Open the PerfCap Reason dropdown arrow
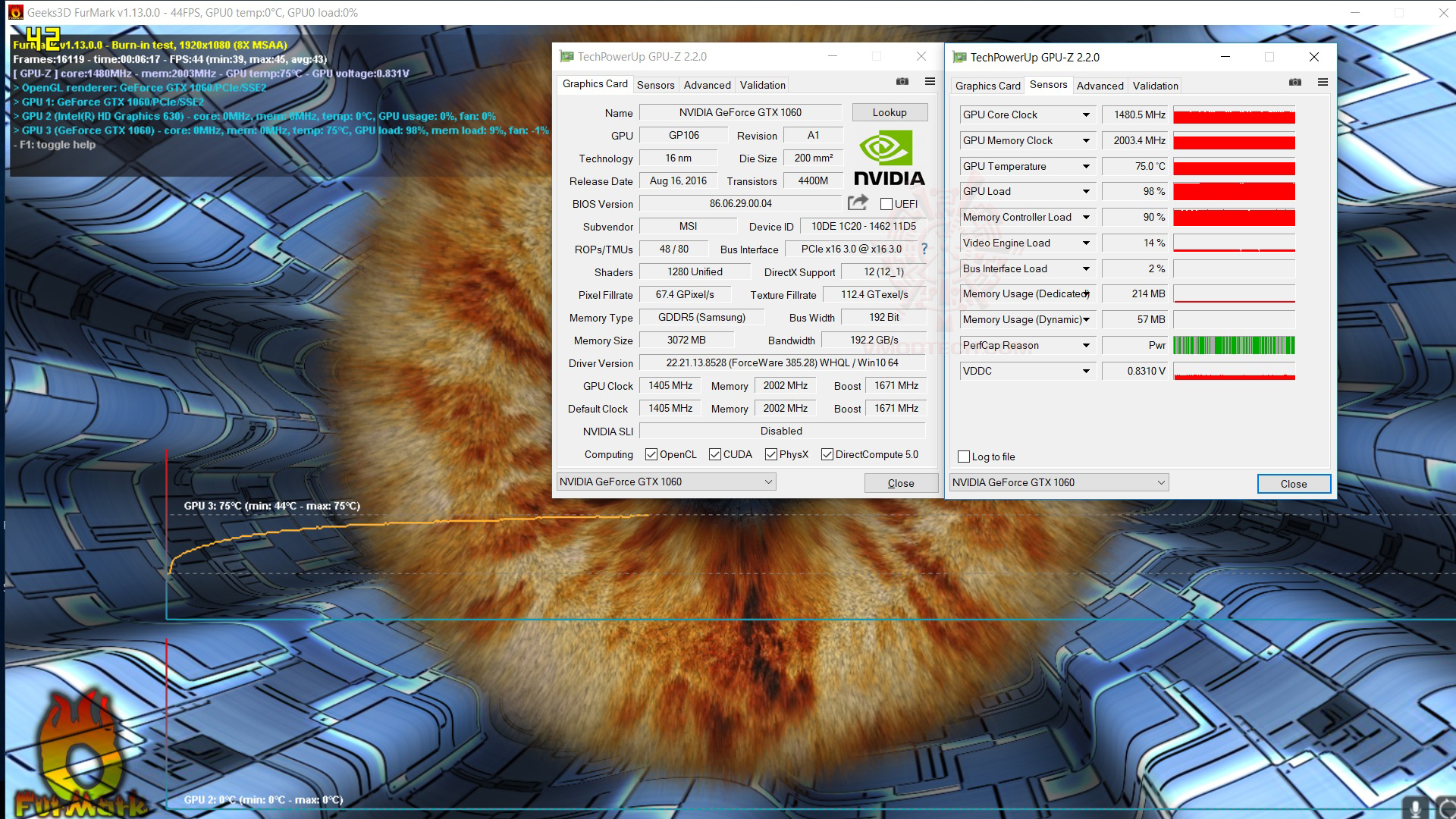Image resolution: width=1456 pixels, height=819 pixels. click(x=1086, y=346)
